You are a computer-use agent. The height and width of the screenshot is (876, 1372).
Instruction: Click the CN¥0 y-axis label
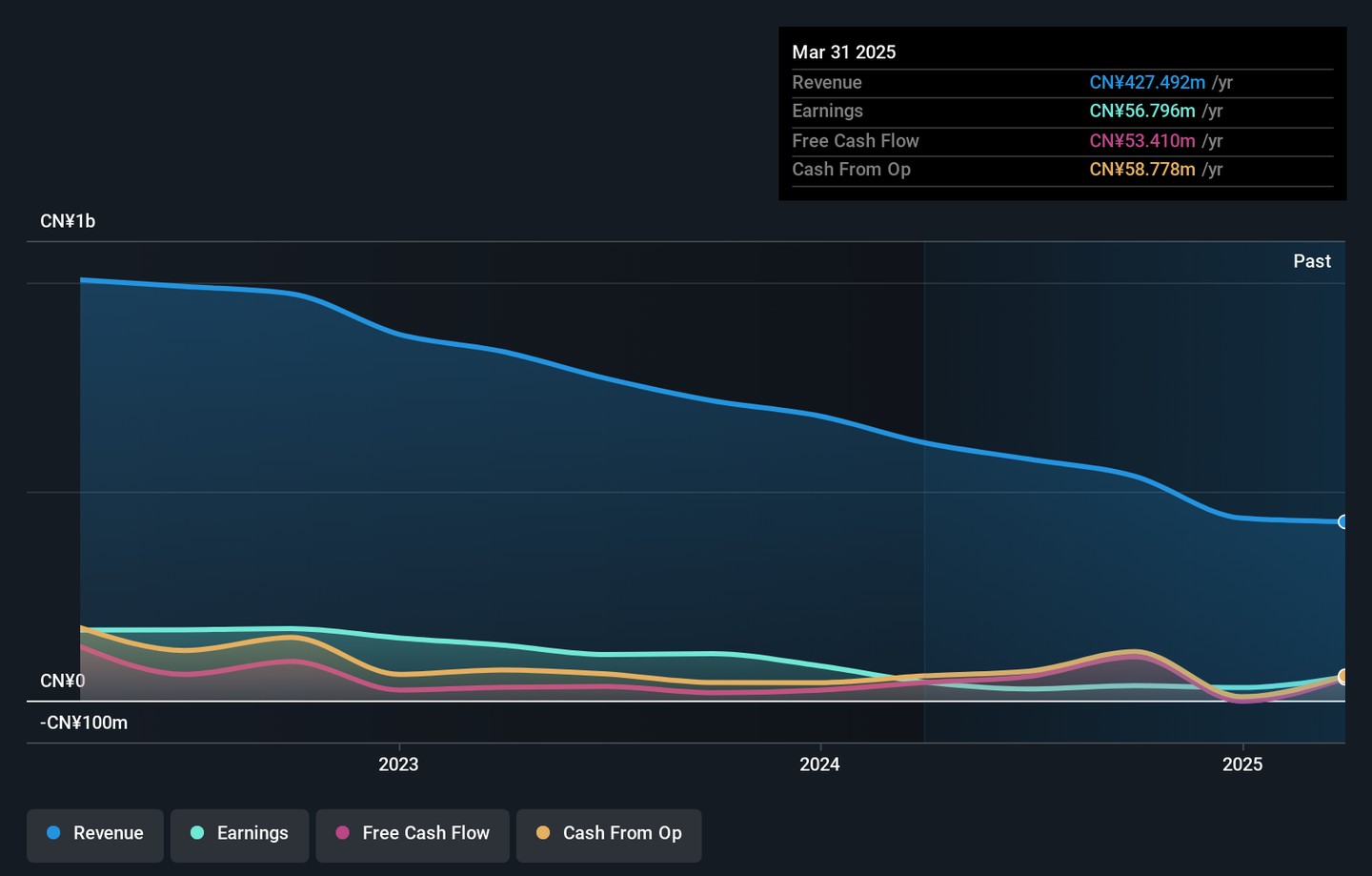(x=63, y=681)
